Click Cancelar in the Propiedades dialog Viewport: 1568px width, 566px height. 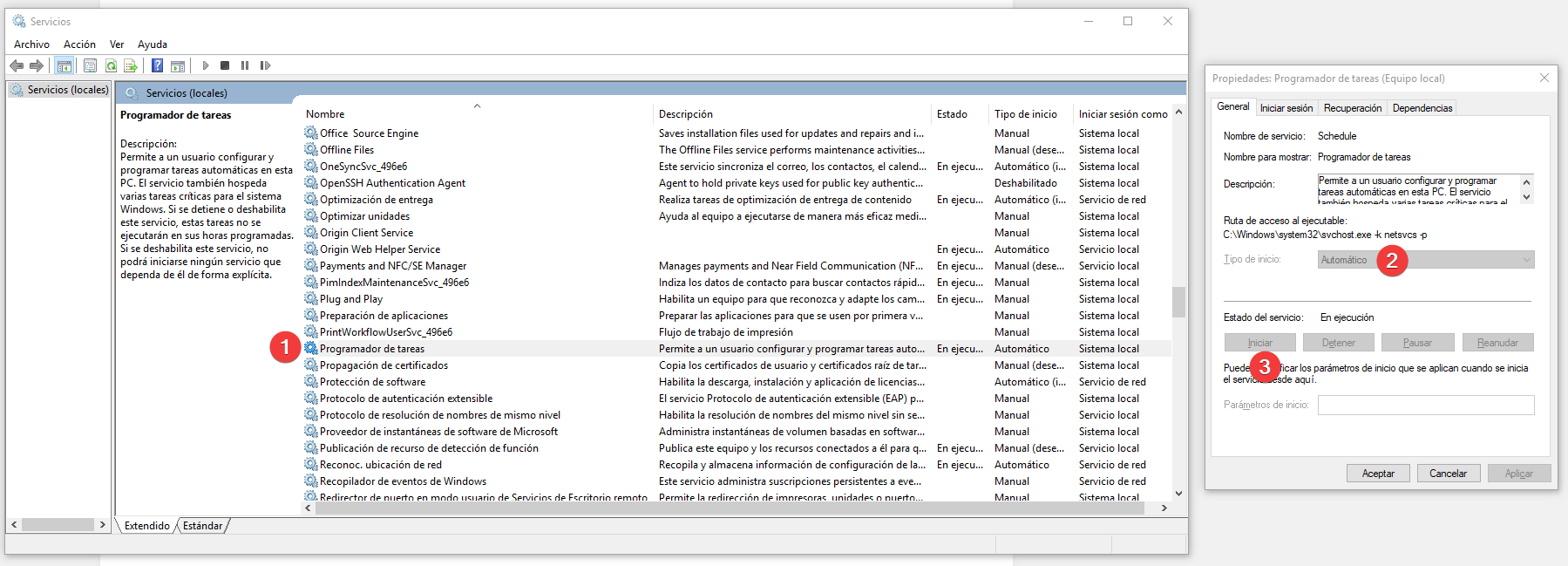[x=1448, y=474]
